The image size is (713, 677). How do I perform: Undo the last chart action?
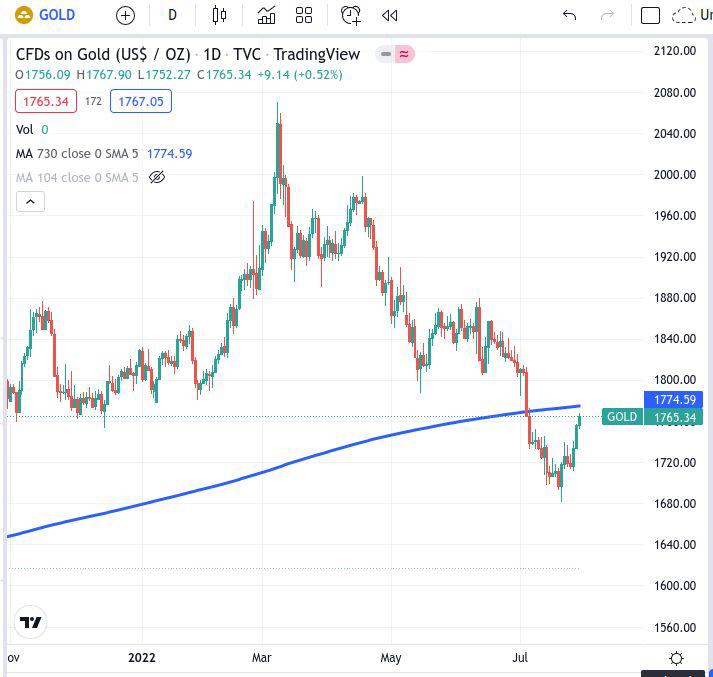point(570,15)
